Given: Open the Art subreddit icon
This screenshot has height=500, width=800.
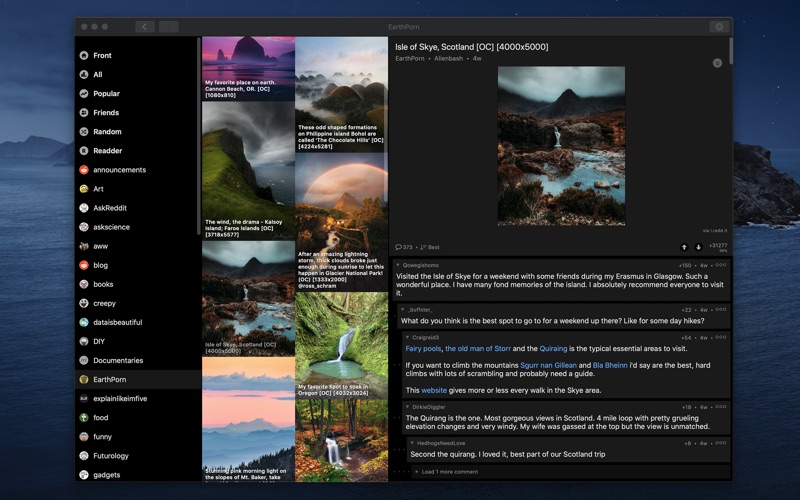Looking at the screenshot, I should (x=84, y=189).
